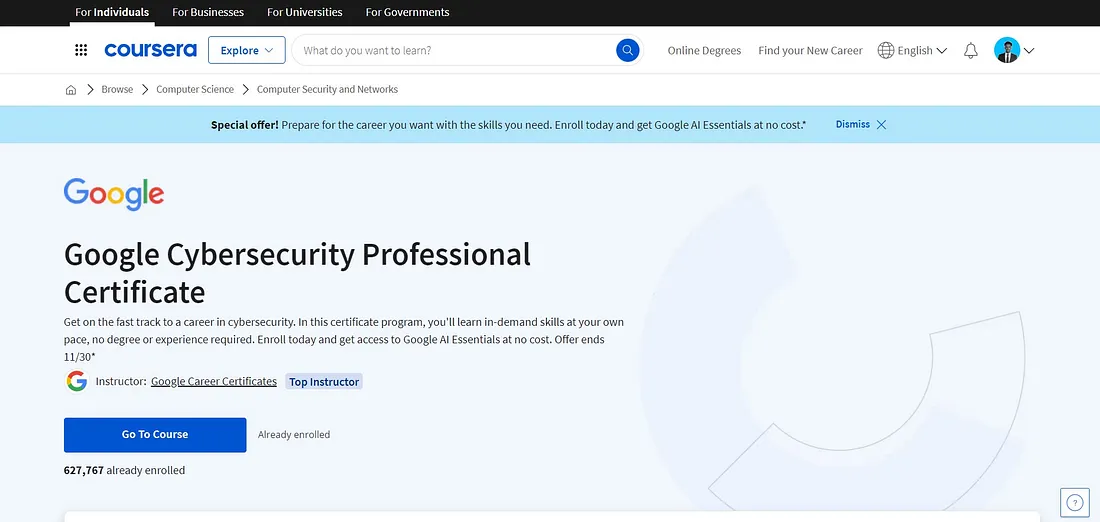Focus the What do you want to learn field

pos(456,51)
